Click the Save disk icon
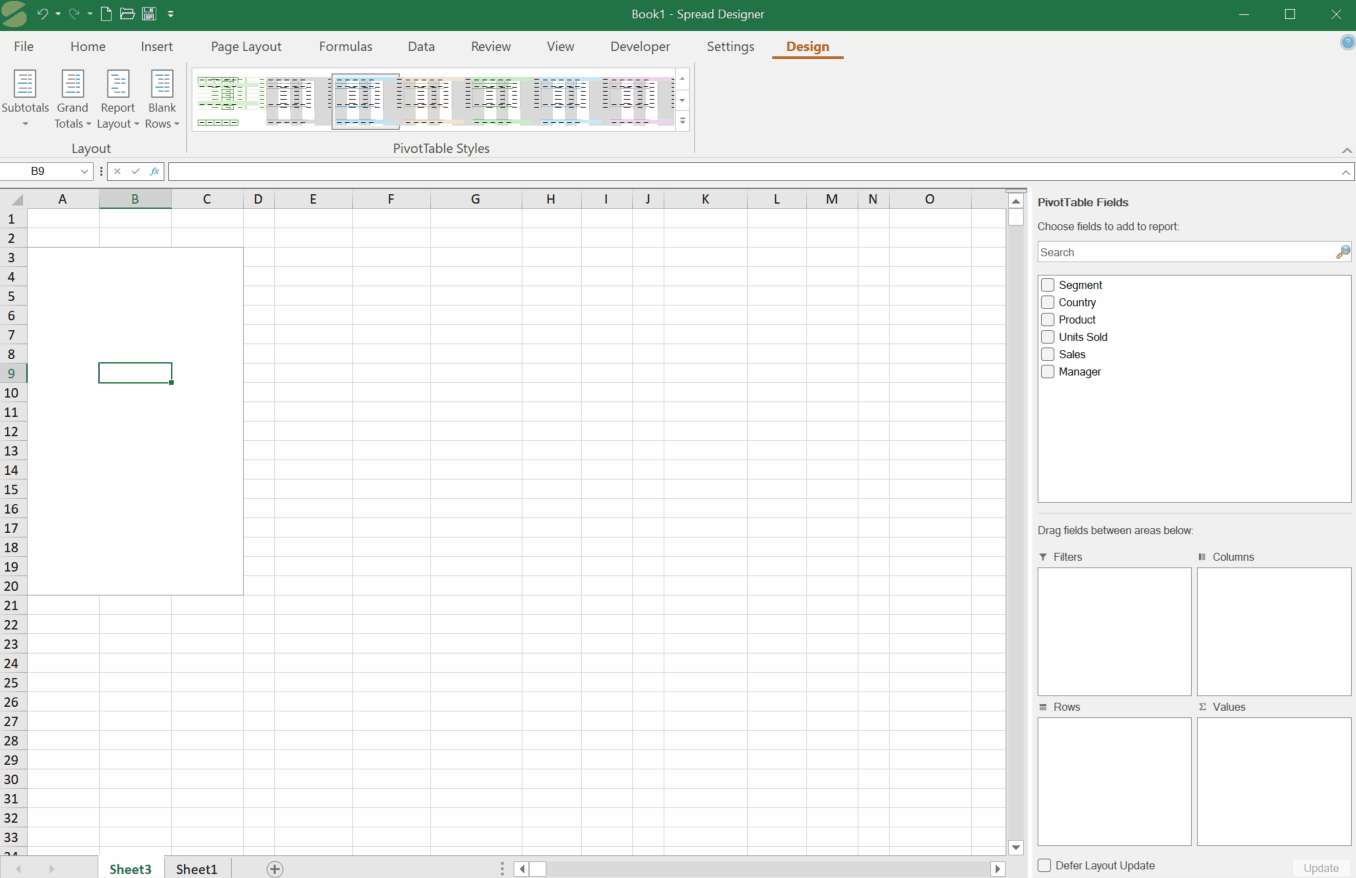 tap(148, 14)
